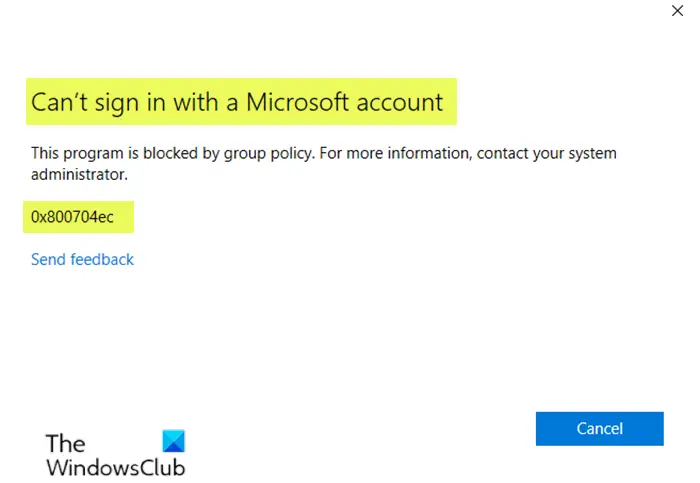
Task: Click "Microsoft account" in the heading
Action: click(x=358, y=102)
